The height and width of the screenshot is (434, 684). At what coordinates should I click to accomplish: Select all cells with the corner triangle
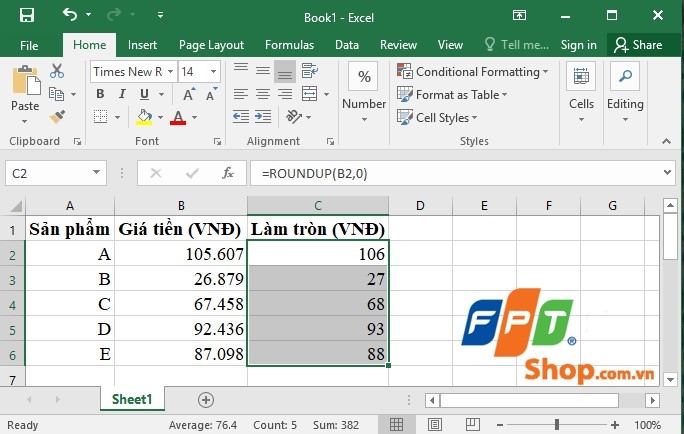click(x=16, y=205)
